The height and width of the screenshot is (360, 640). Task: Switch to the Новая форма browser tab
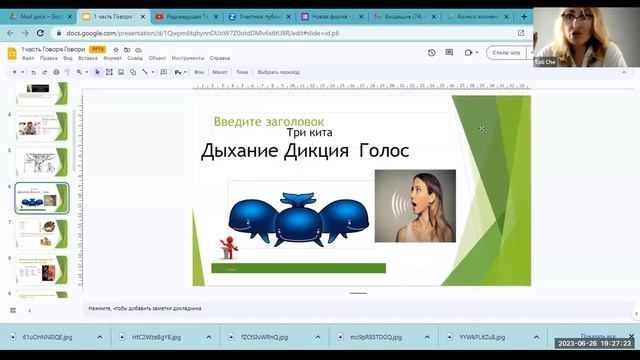(x=332, y=17)
